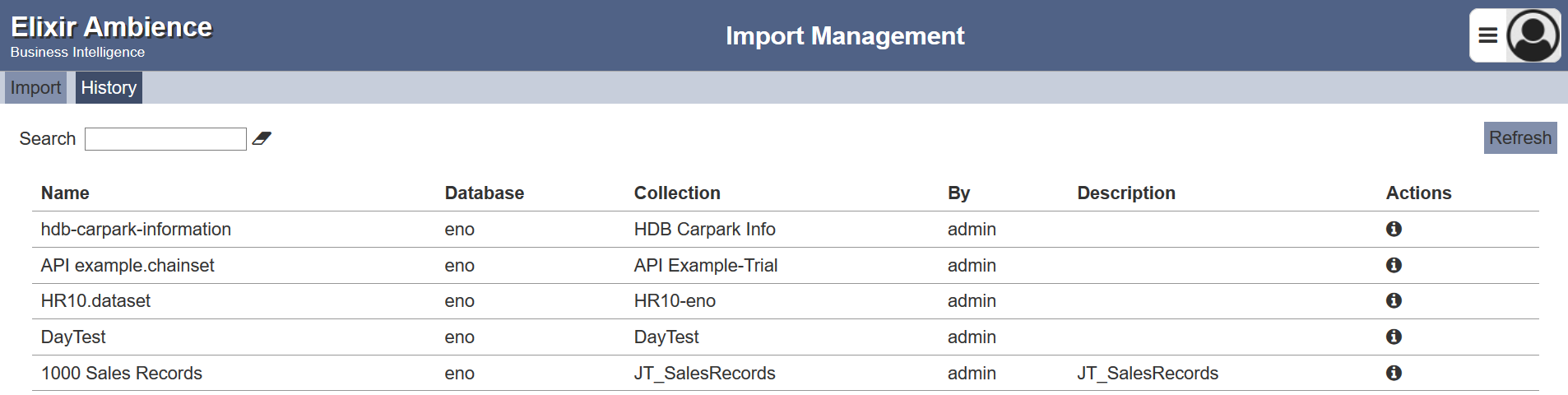This screenshot has height=395, width=1568.
Task: Open info for 1000 Sales Records row
Action: pos(1394,373)
